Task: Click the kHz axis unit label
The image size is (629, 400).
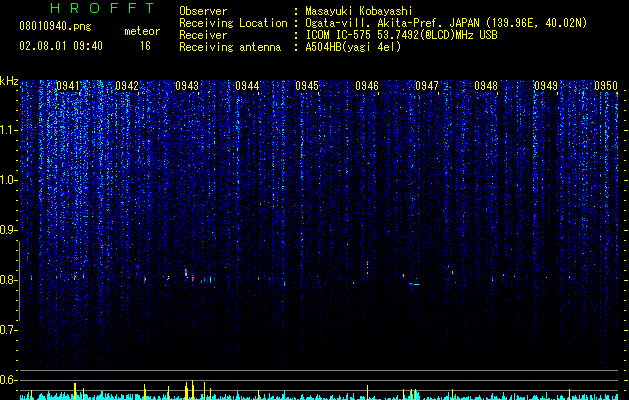Action: coord(9,81)
